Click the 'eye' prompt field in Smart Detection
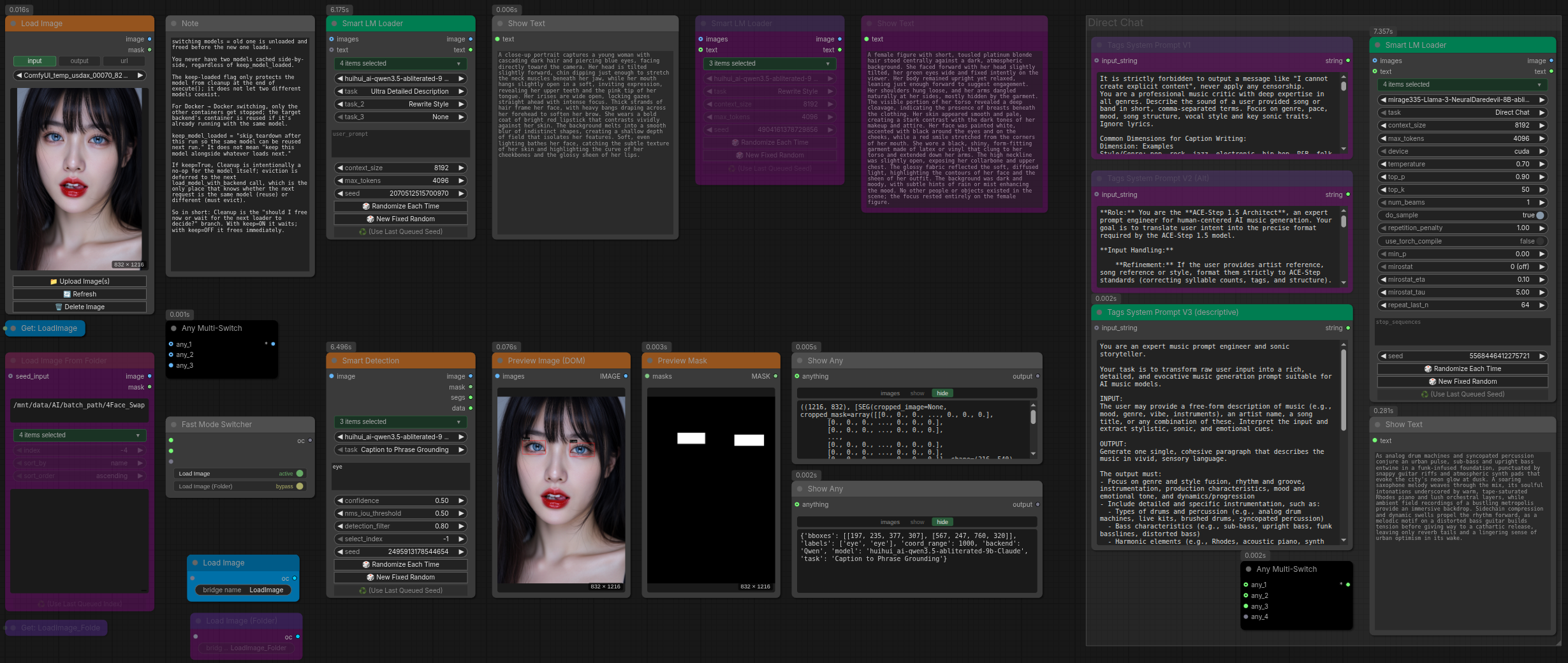Image resolution: width=1568 pixels, height=663 pixels. click(400, 476)
